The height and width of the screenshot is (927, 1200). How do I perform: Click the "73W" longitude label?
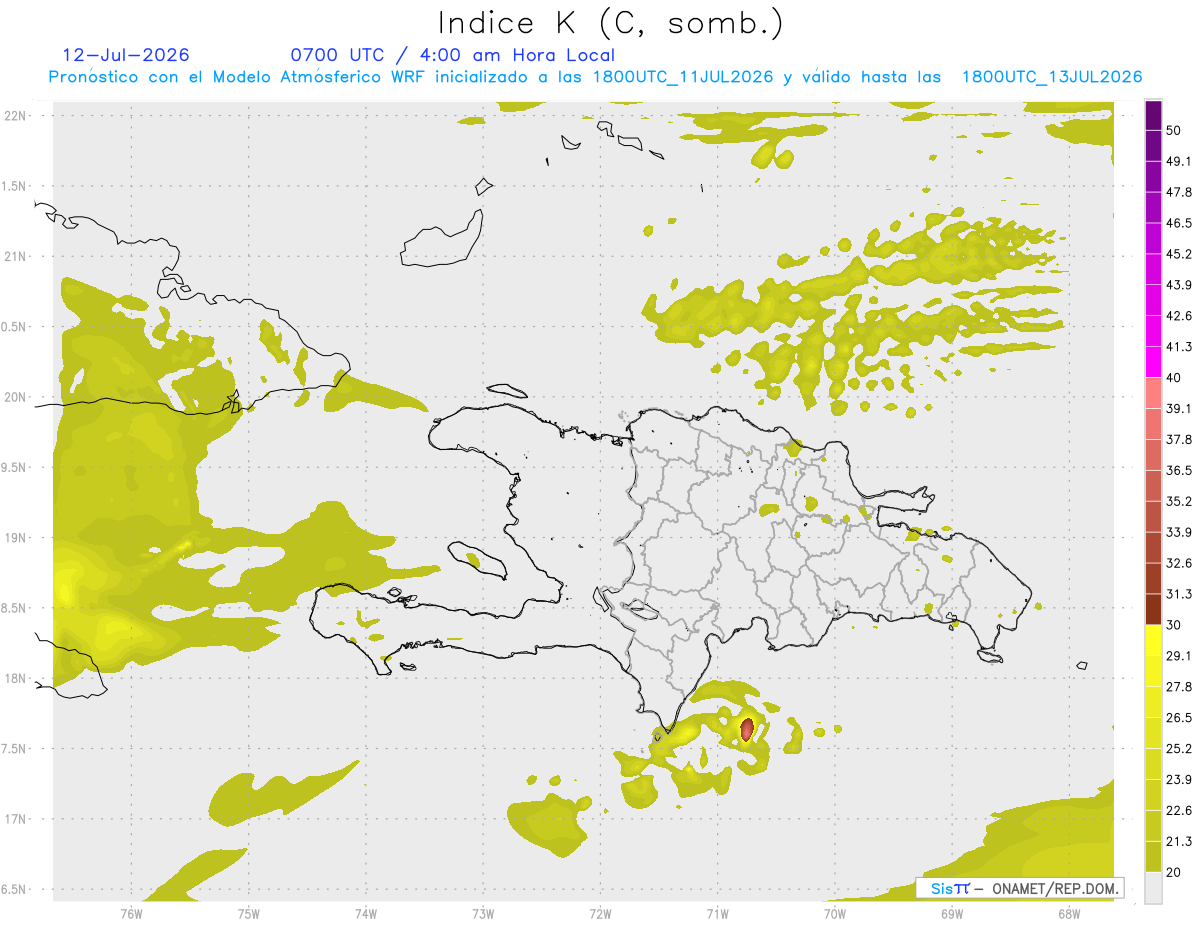tap(483, 913)
